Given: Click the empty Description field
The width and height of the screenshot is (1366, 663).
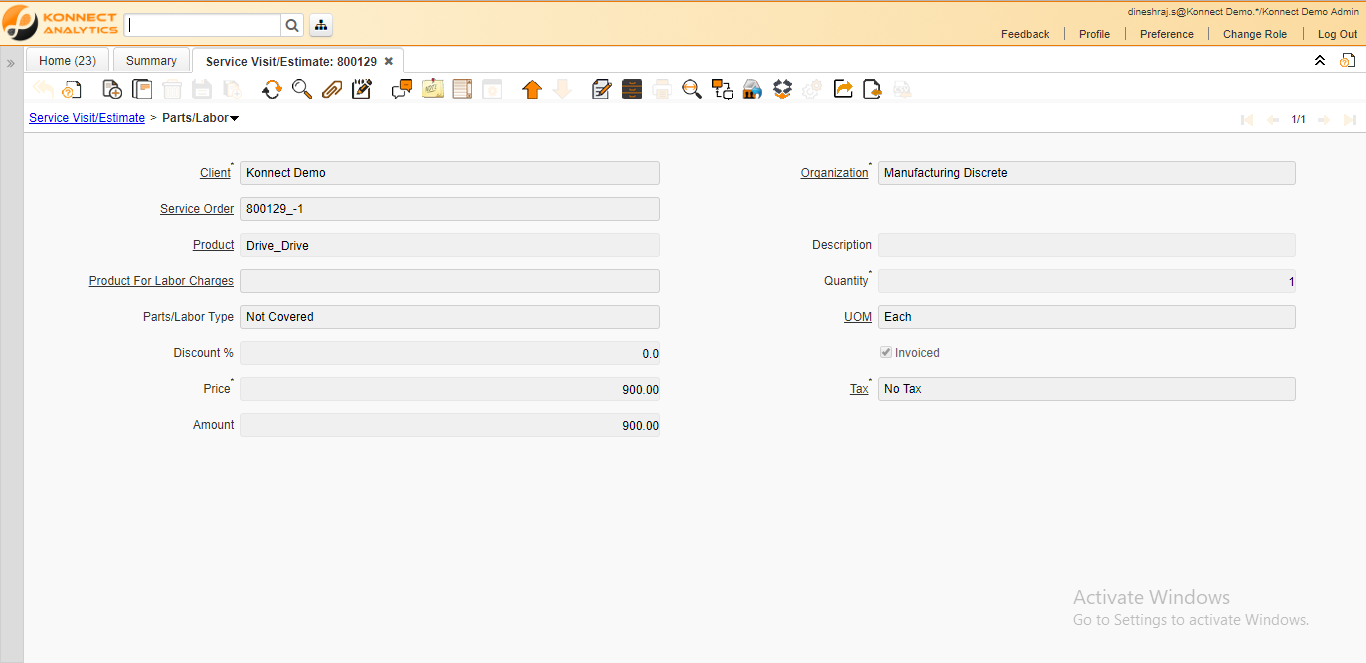Looking at the screenshot, I should point(1087,245).
